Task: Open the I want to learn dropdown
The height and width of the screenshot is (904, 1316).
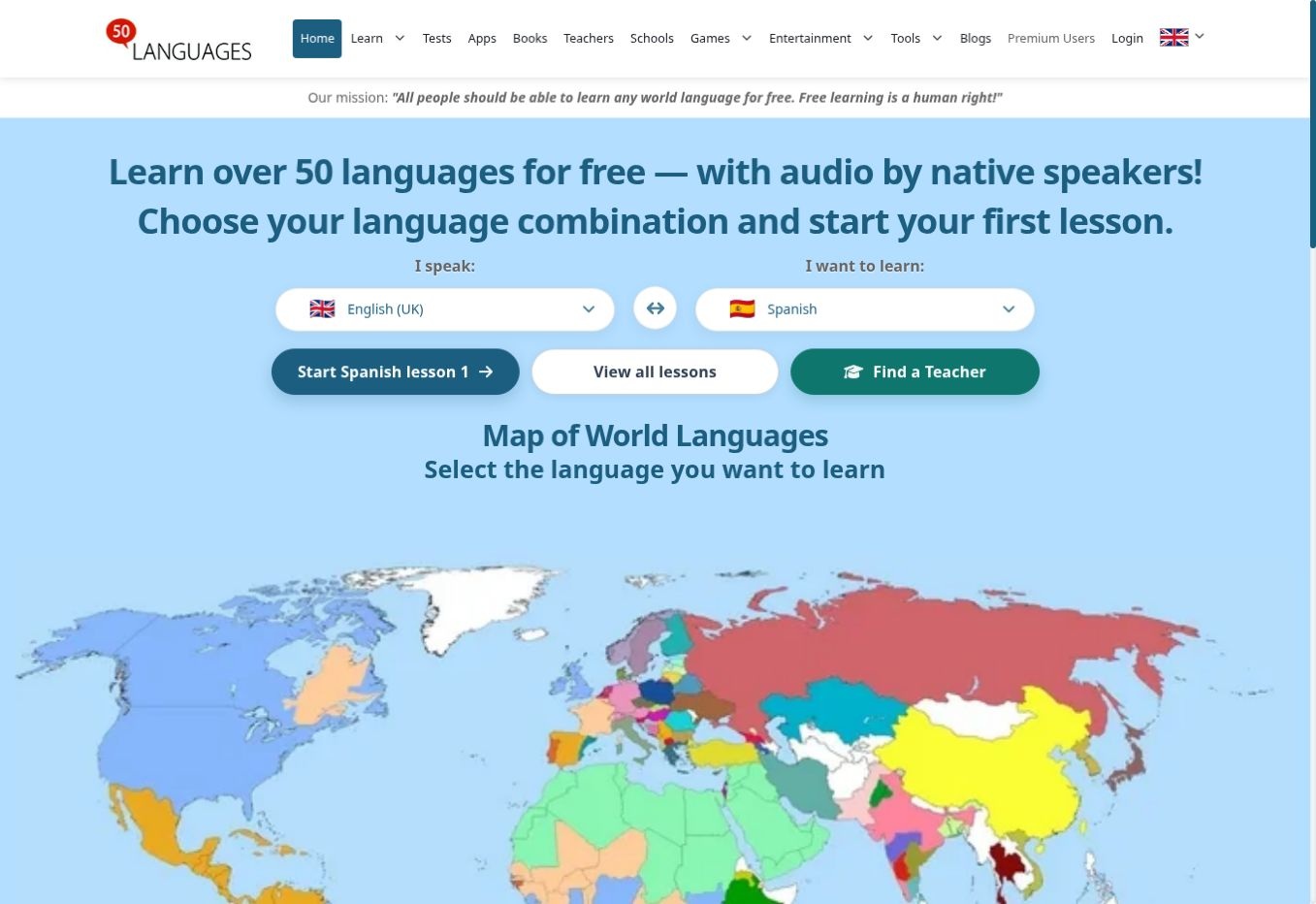Action: pos(865,309)
